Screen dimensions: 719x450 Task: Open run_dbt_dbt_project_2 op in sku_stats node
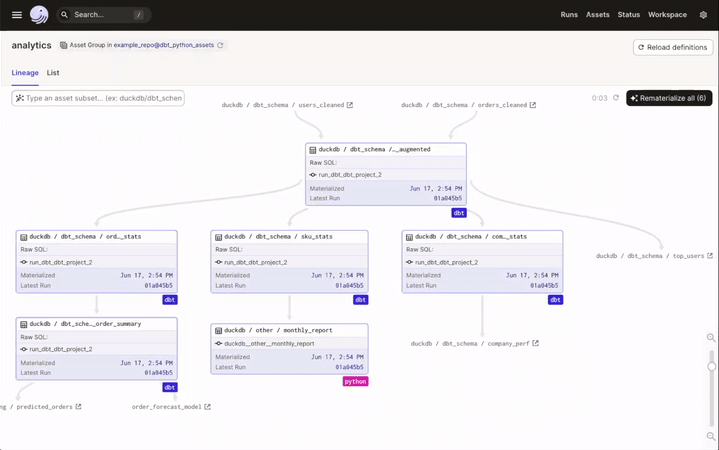tap(255, 262)
